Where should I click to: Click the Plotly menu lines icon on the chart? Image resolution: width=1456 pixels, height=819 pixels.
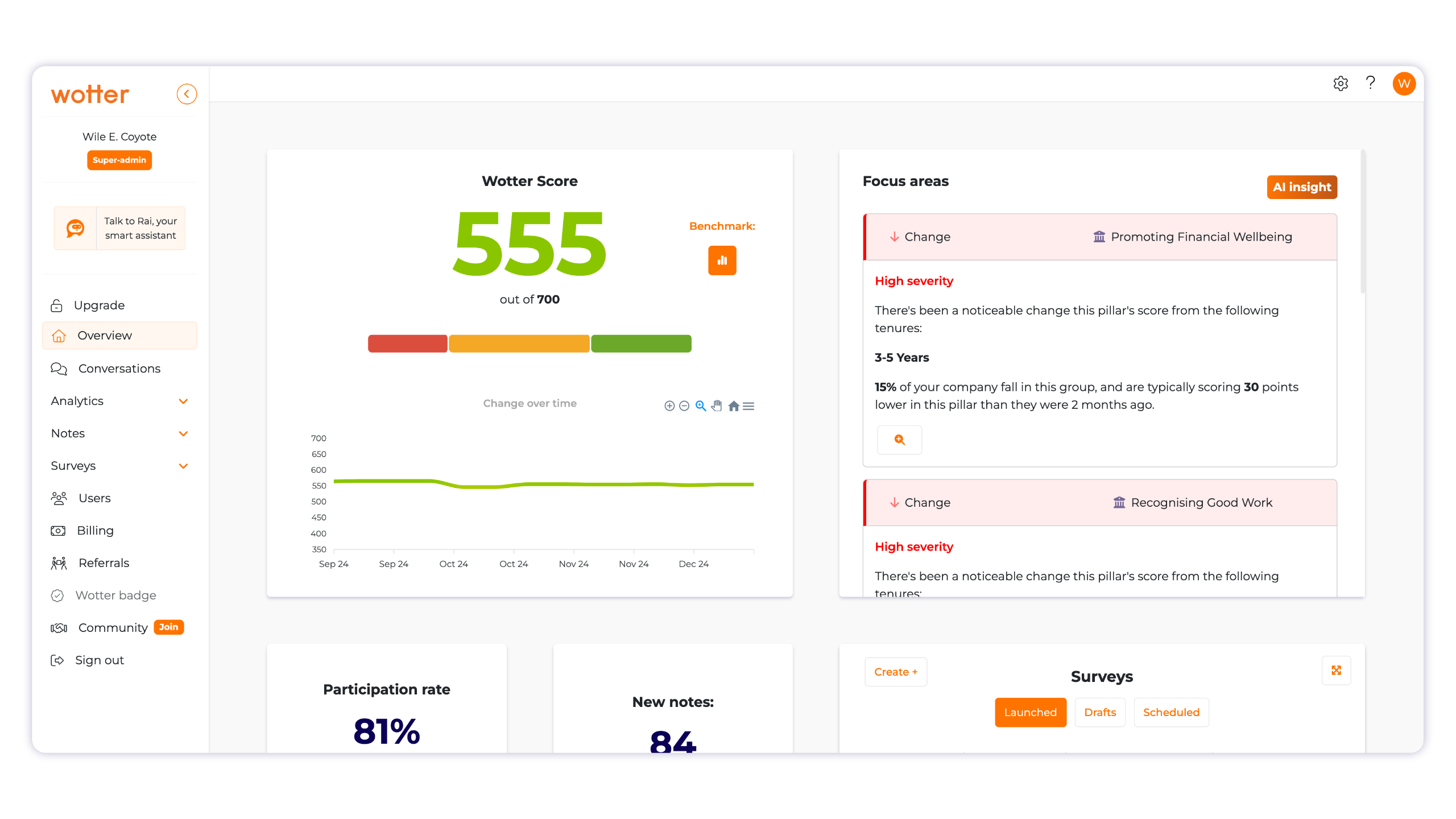pyautogui.click(x=750, y=406)
